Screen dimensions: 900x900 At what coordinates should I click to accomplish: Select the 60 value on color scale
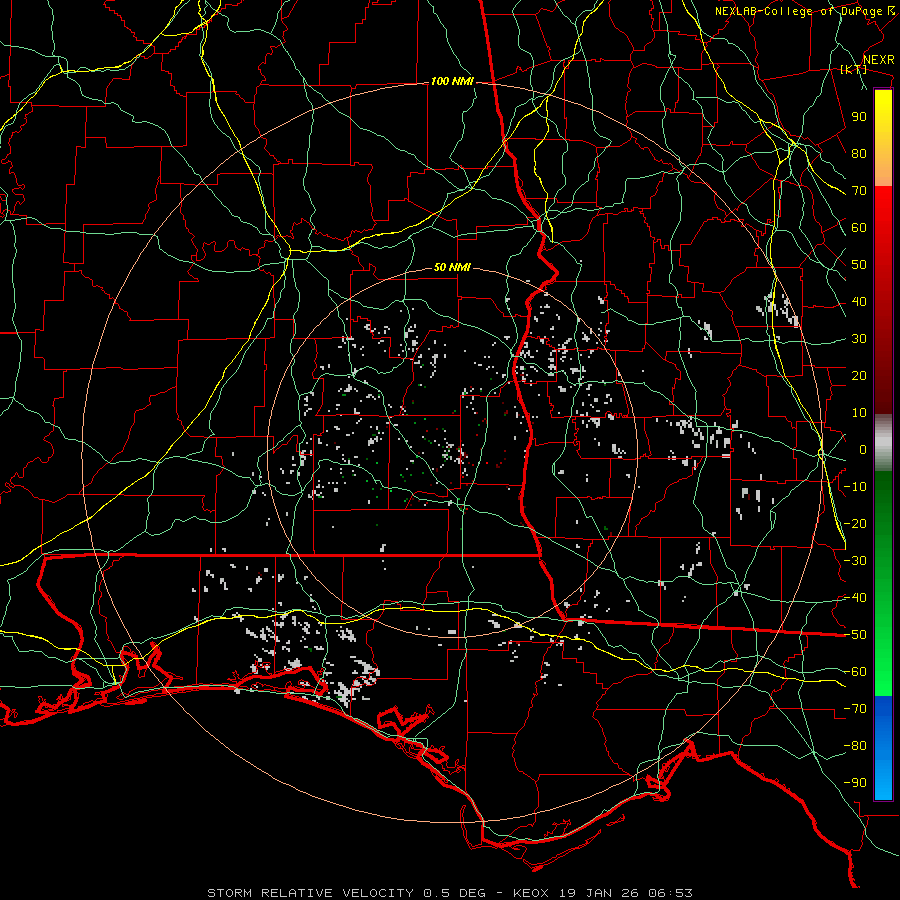859,228
